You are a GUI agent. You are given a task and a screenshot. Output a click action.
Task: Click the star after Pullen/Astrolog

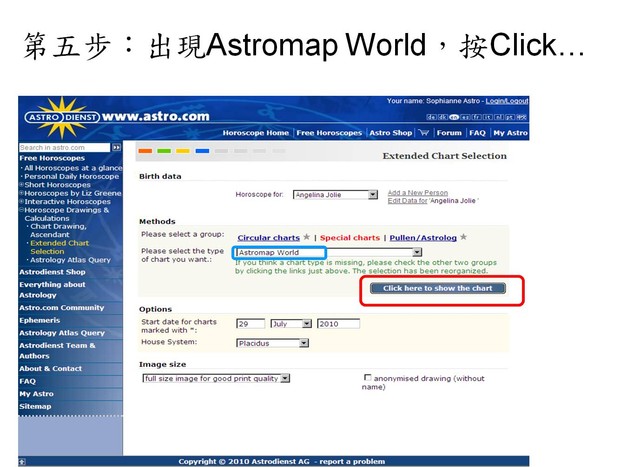(x=463, y=237)
